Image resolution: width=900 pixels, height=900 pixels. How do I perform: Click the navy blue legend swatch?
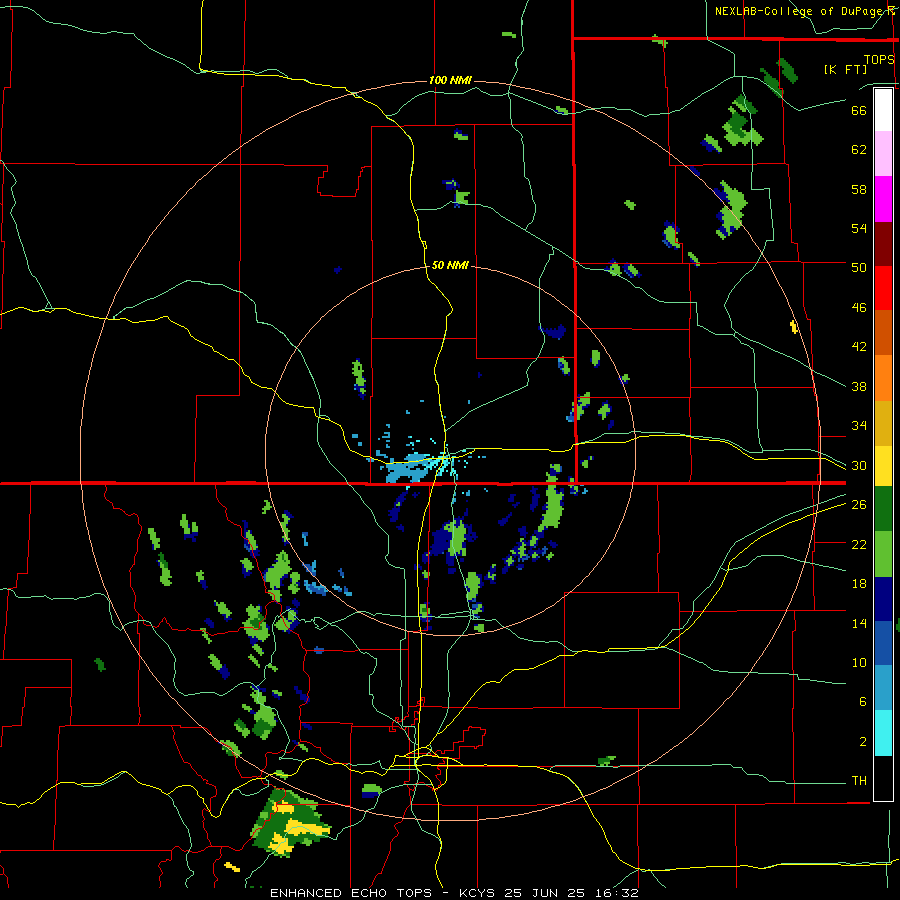pyautogui.click(x=883, y=599)
